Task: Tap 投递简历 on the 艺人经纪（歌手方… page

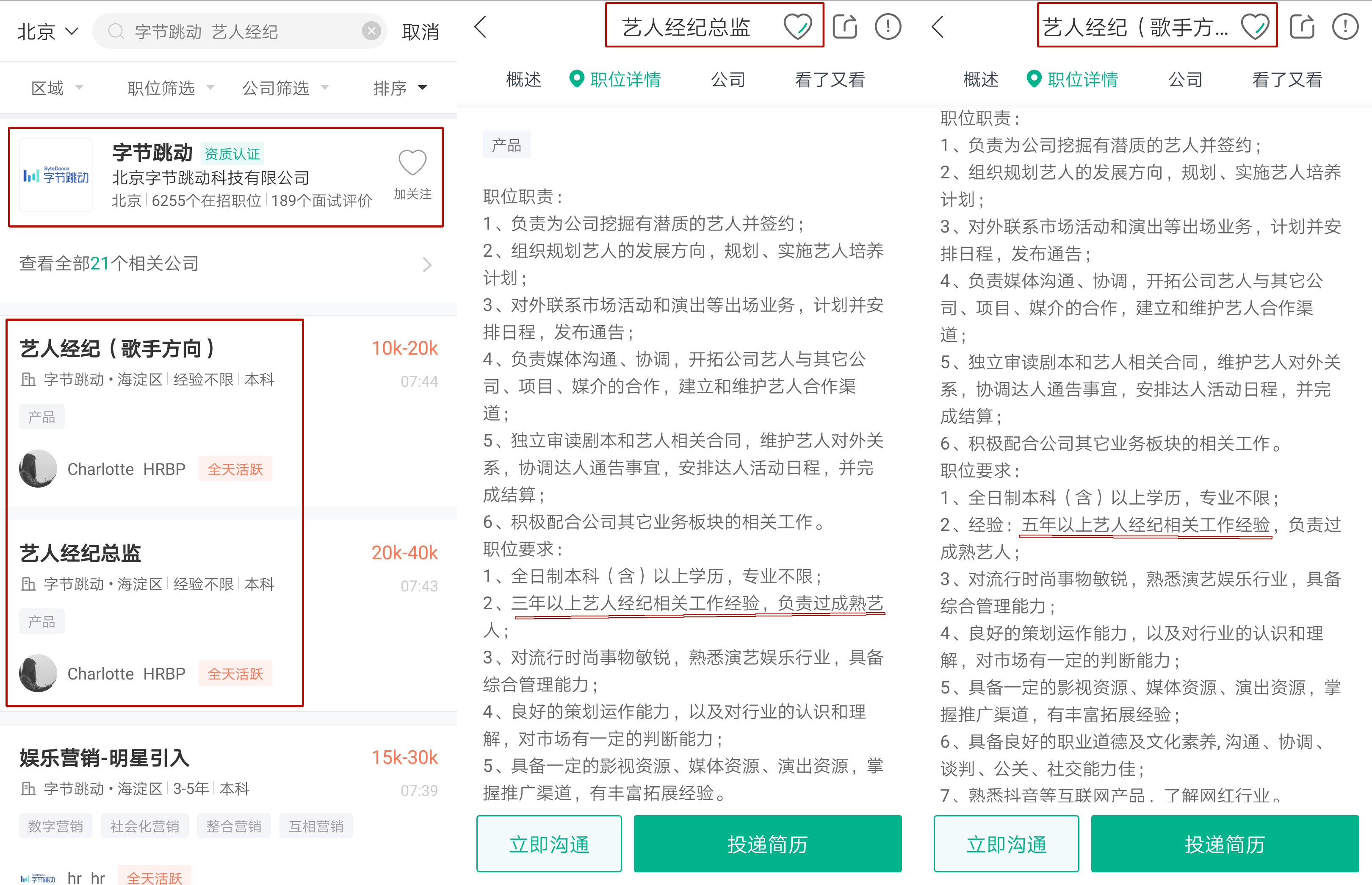Action: [x=1224, y=843]
